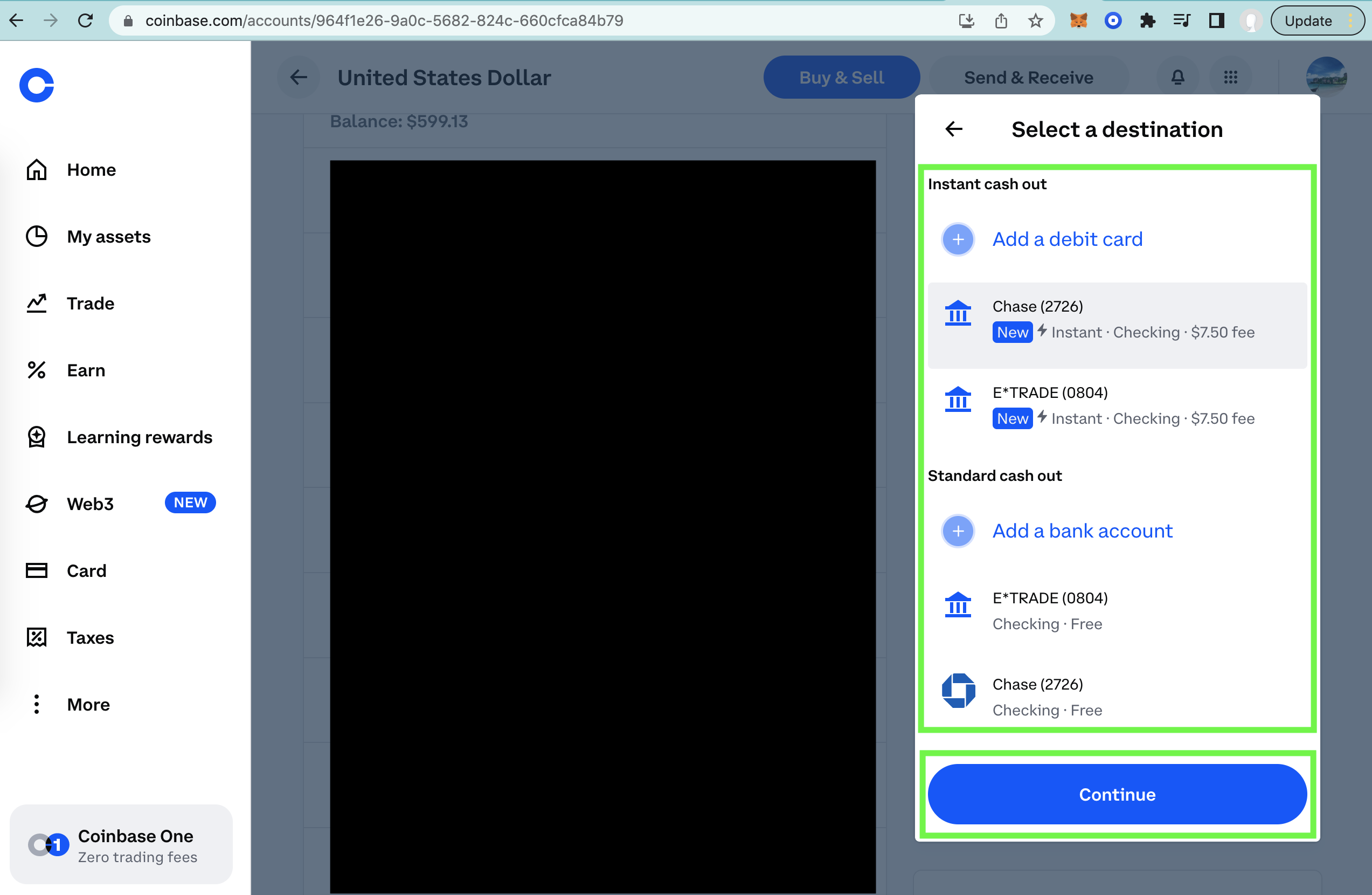Click the Chrome profile avatar
Viewport: 1372px width, 895px height.
pos(1251,21)
